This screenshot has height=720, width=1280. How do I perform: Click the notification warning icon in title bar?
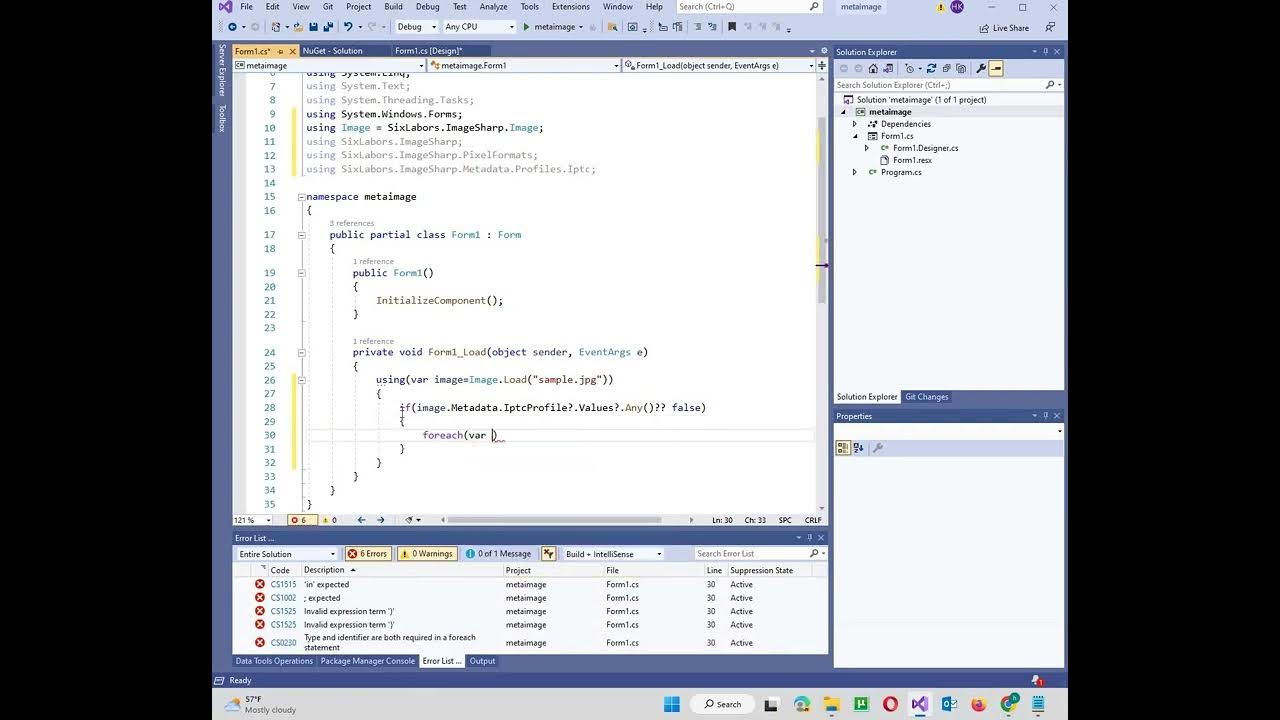click(941, 7)
